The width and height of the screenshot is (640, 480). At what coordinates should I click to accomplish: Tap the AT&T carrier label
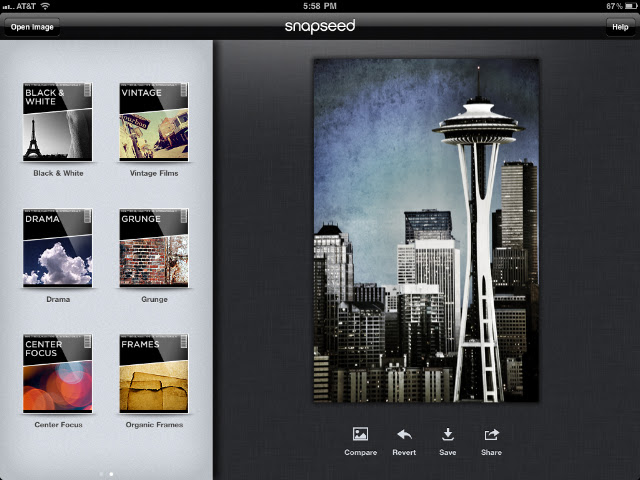coord(26,6)
